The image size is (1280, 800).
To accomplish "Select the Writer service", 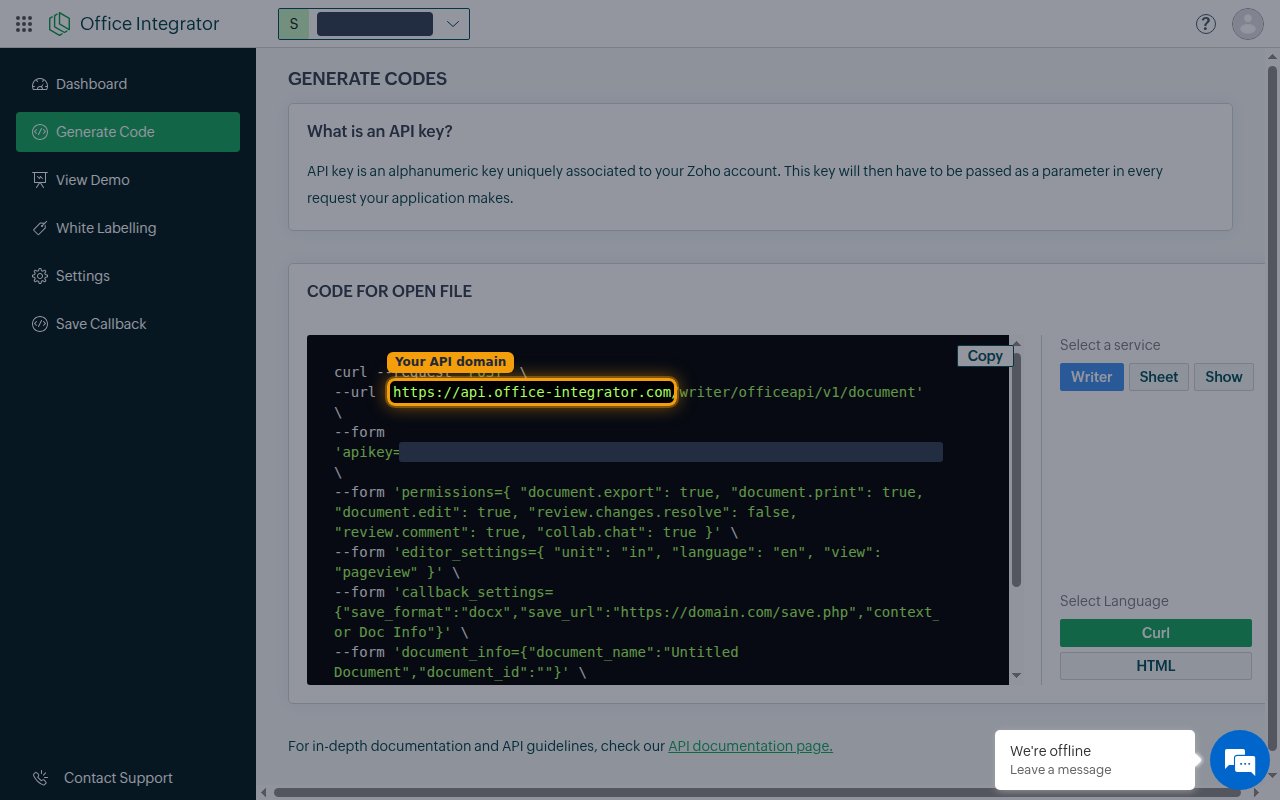I will click(x=1091, y=377).
